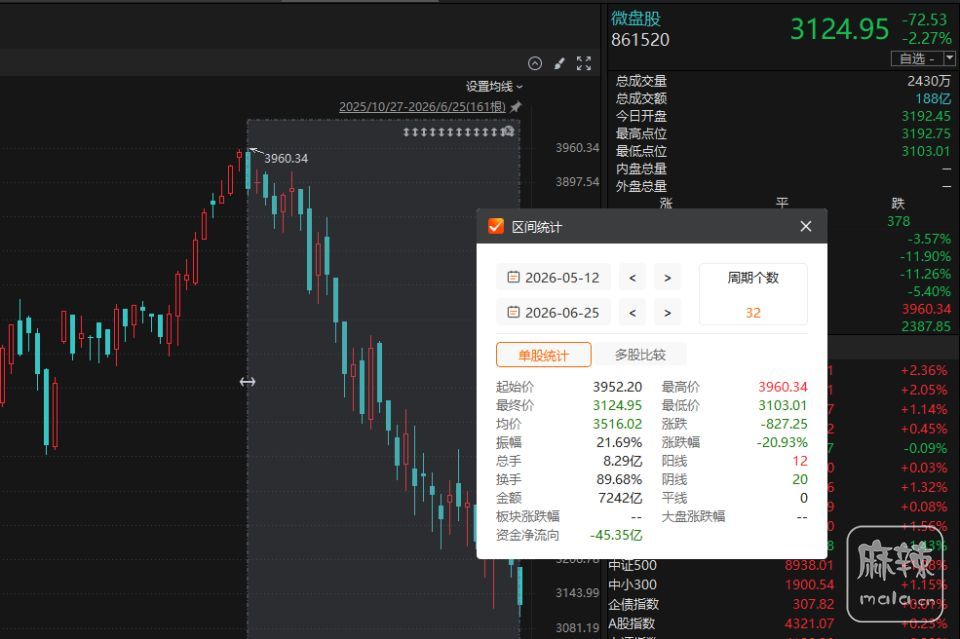This screenshot has height=639, width=960.
Task: Select the paintbrush drawing tool icon
Action: pos(559,63)
